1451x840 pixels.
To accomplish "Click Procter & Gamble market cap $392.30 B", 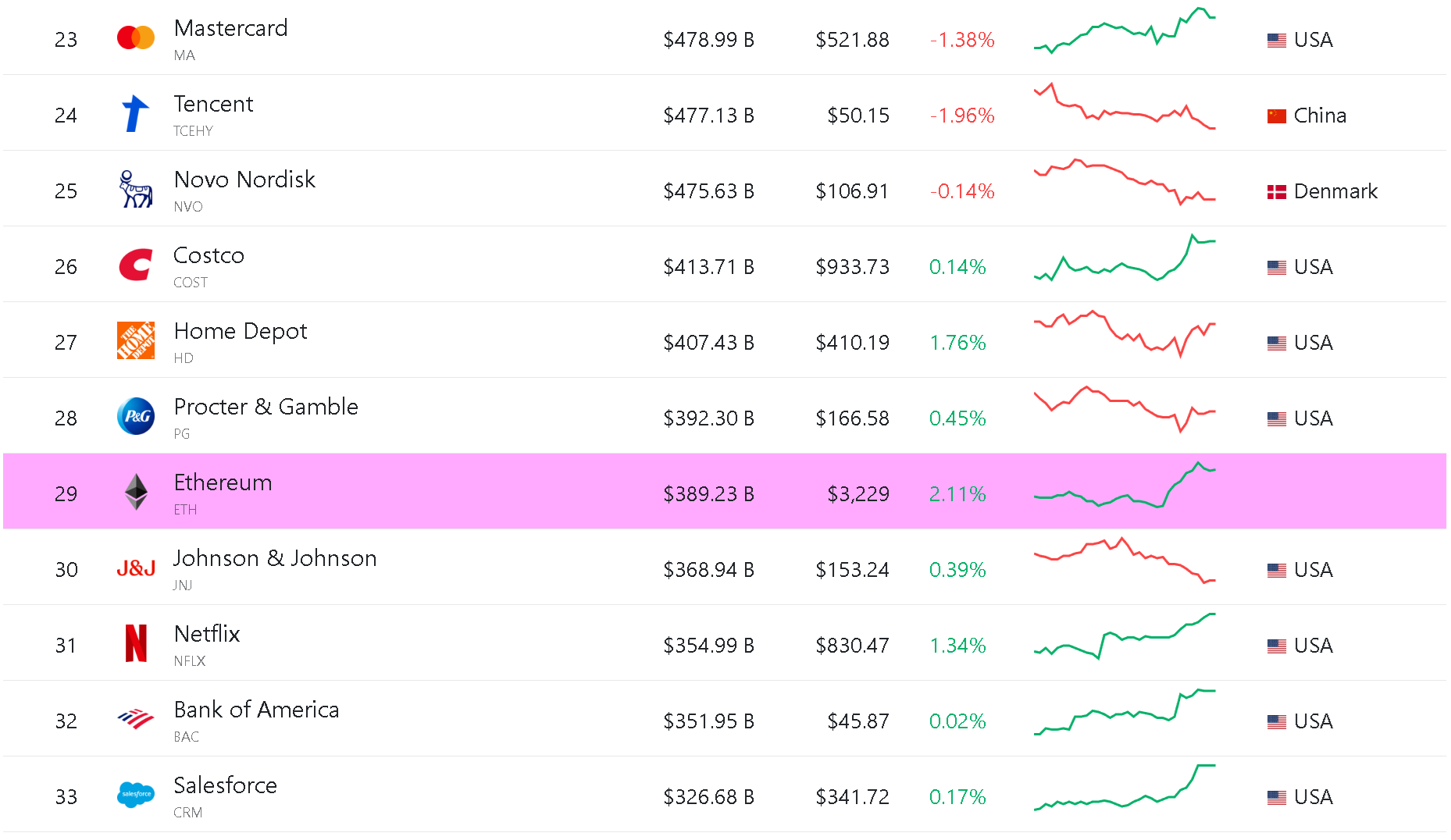I will [x=708, y=418].
